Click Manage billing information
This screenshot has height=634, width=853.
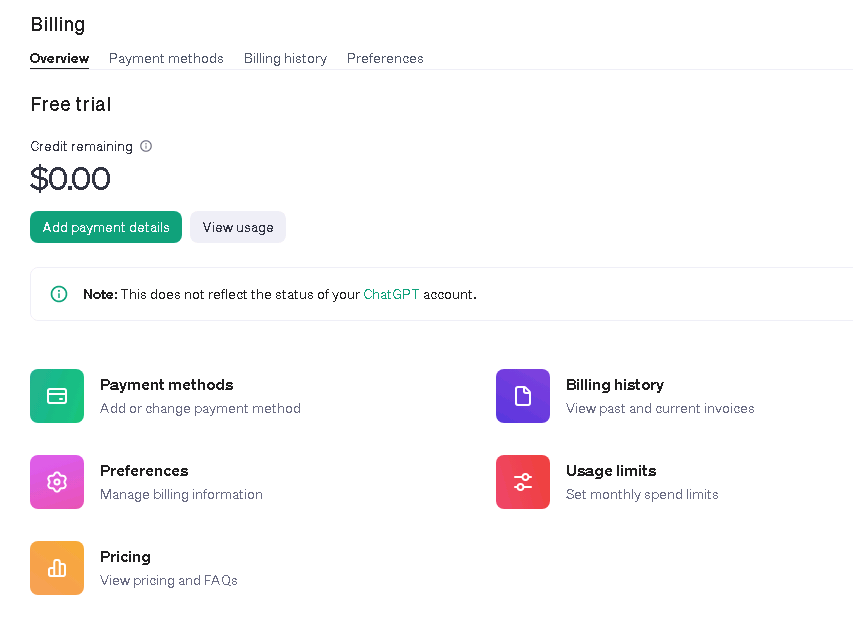coord(181,495)
